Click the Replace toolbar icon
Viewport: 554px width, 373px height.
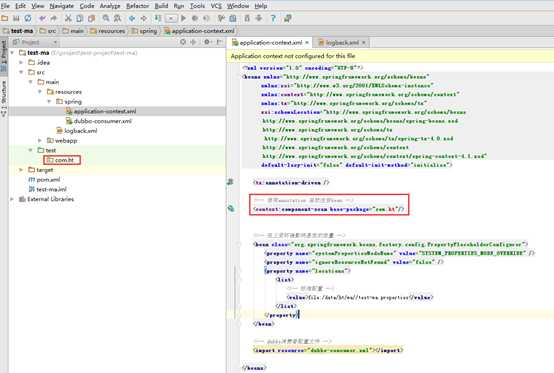[117, 18]
